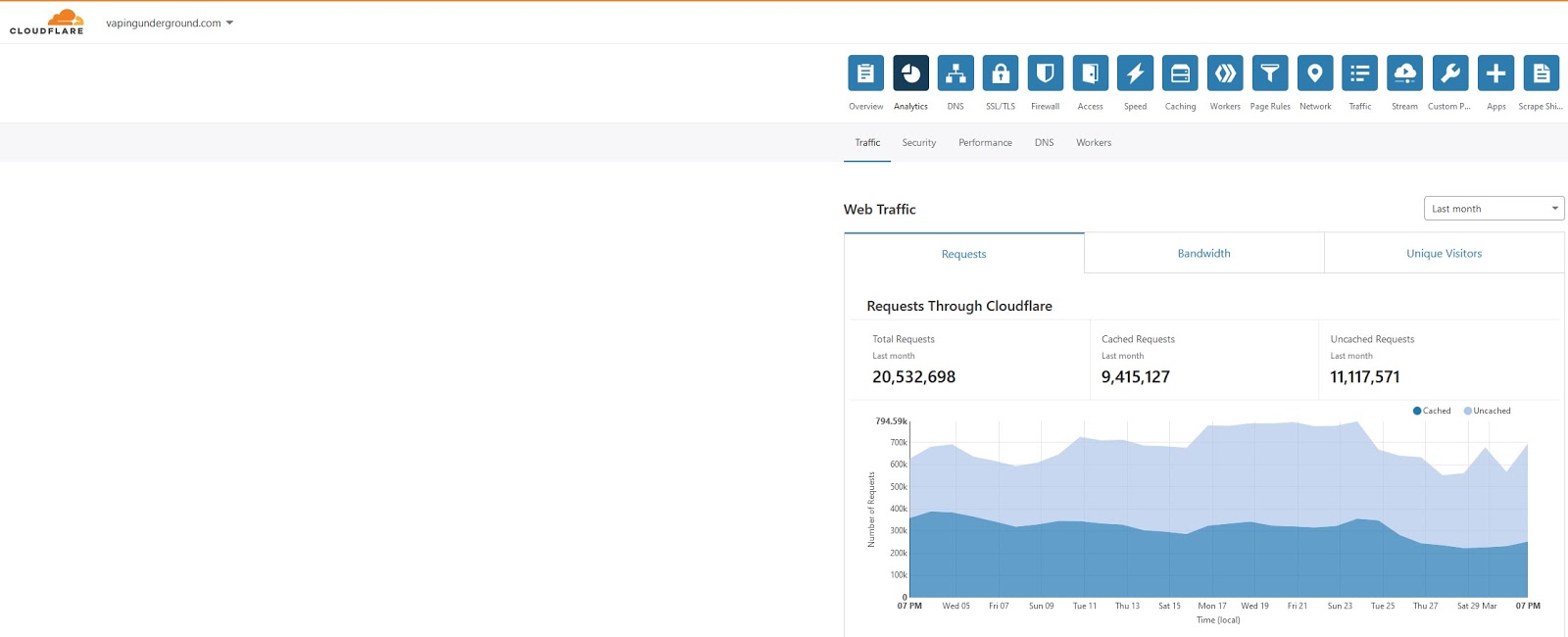Viewport: 1568px width, 637px height.
Task: Open the SSL/TLS lock icon
Action: click(1001, 73)
